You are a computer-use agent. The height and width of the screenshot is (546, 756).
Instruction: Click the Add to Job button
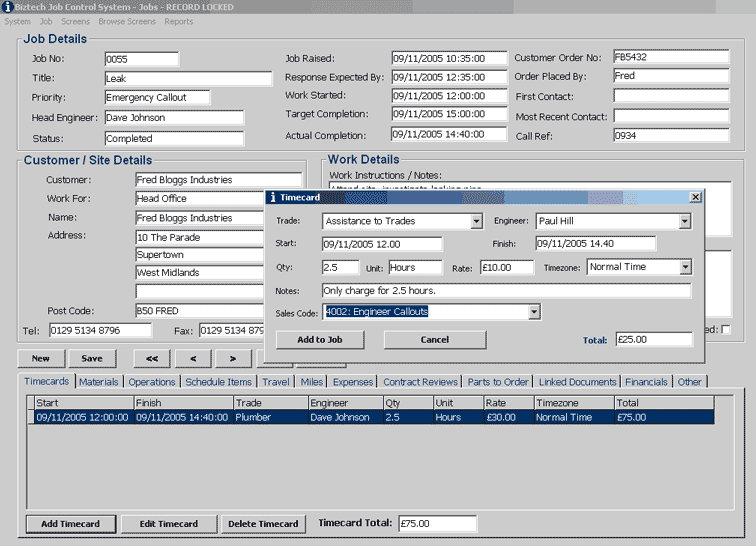pos(320,340)
